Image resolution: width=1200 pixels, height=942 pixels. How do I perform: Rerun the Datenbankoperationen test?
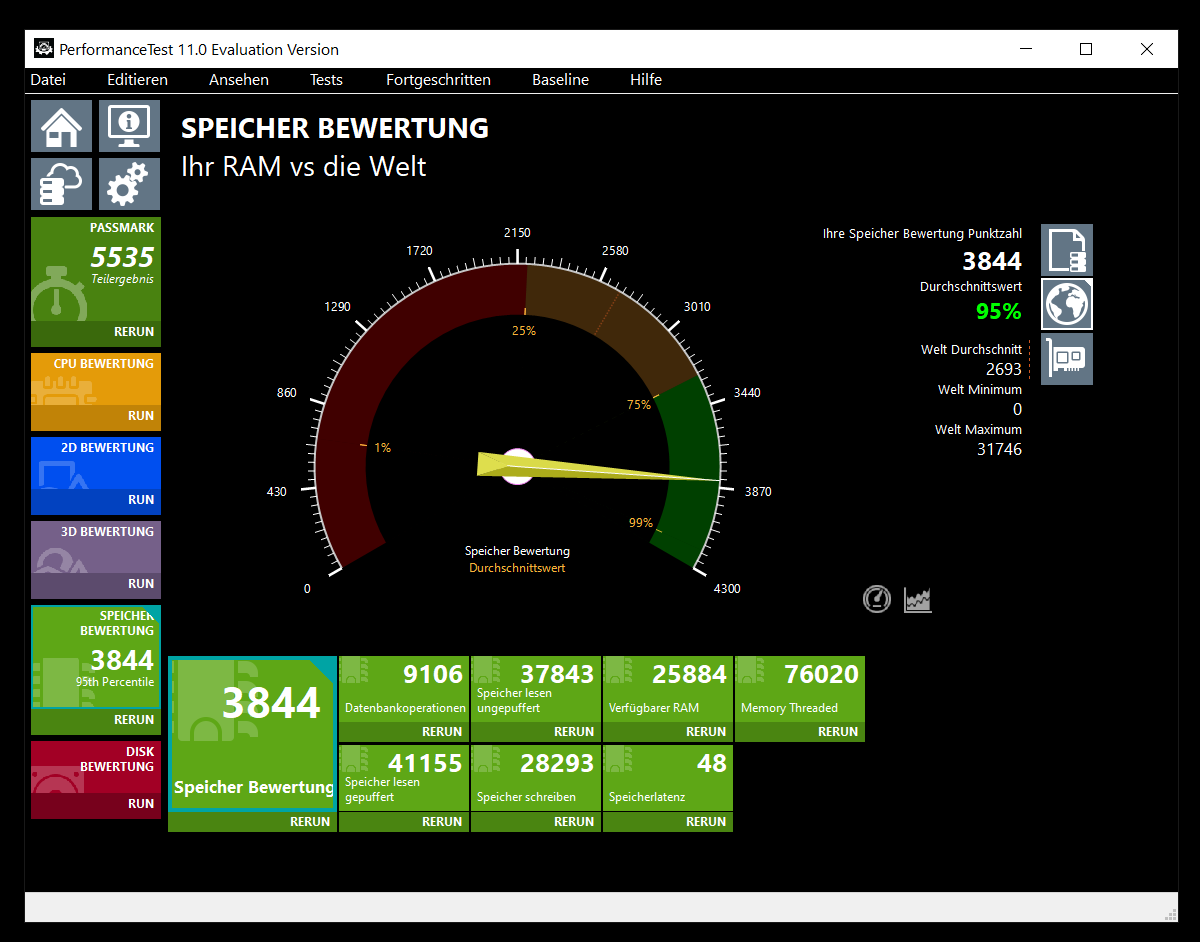[x=404, y=732]
